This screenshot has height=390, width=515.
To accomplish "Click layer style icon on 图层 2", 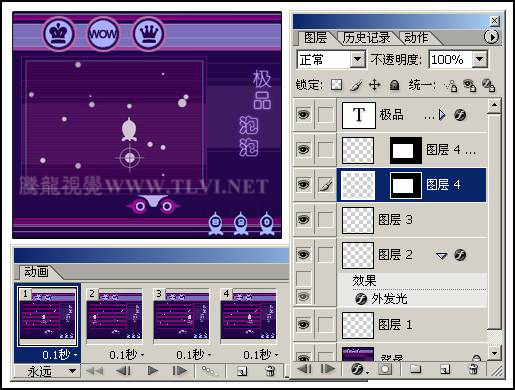I will tap(460, 255).
